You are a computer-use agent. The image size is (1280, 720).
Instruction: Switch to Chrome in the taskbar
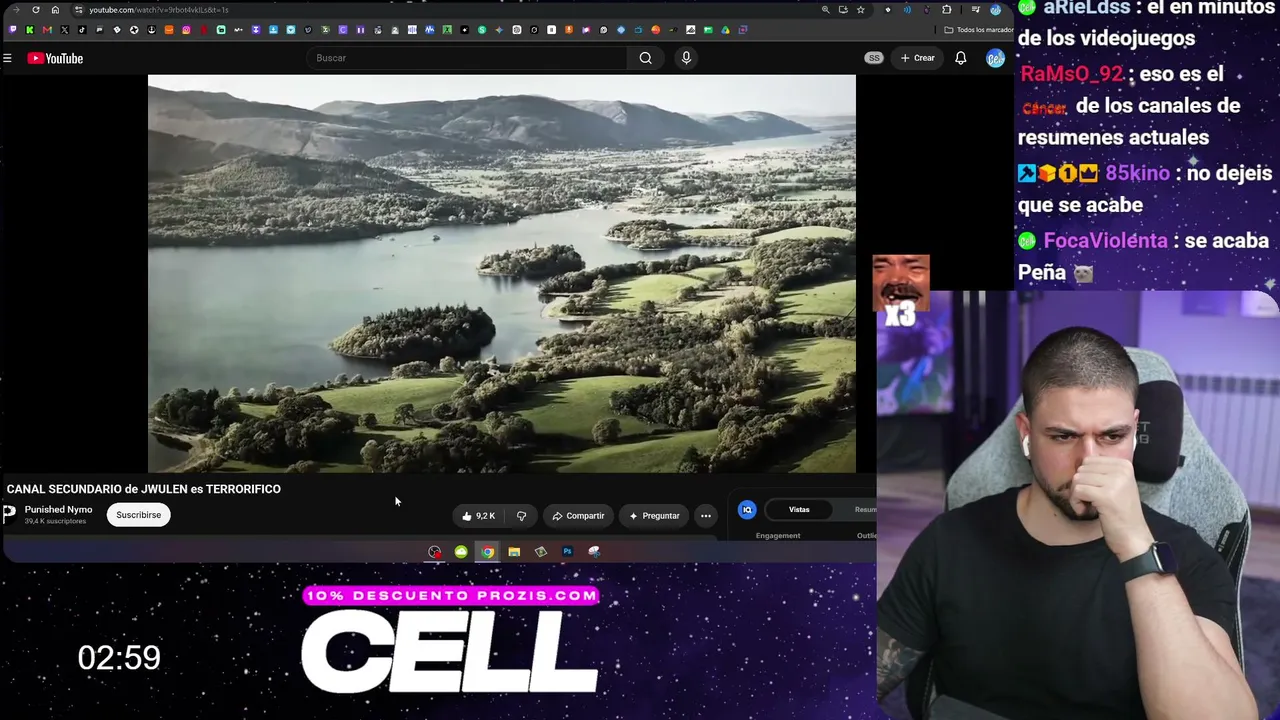[487, 552]
